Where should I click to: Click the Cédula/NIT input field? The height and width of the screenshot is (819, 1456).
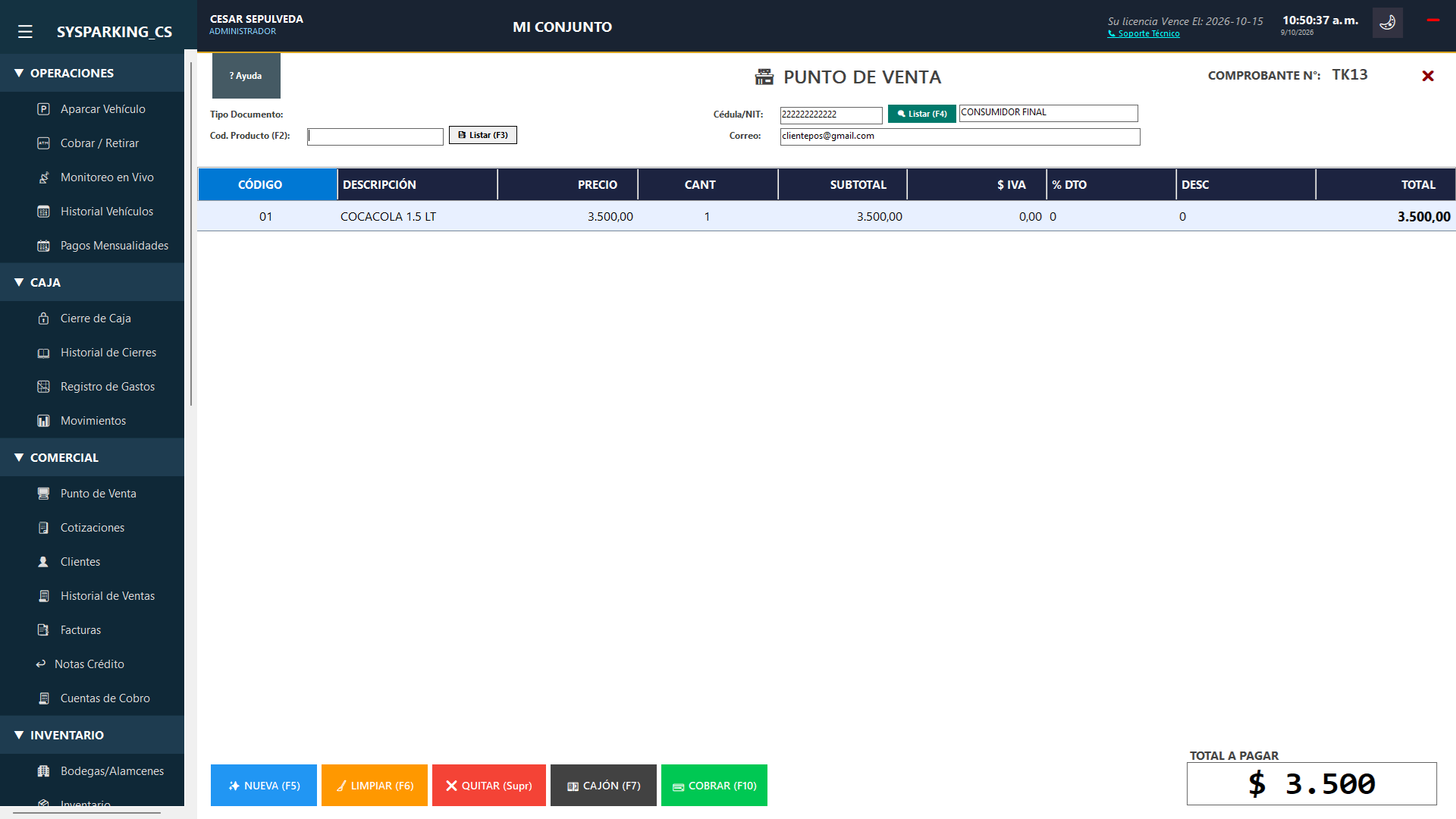tap(831, 115)
